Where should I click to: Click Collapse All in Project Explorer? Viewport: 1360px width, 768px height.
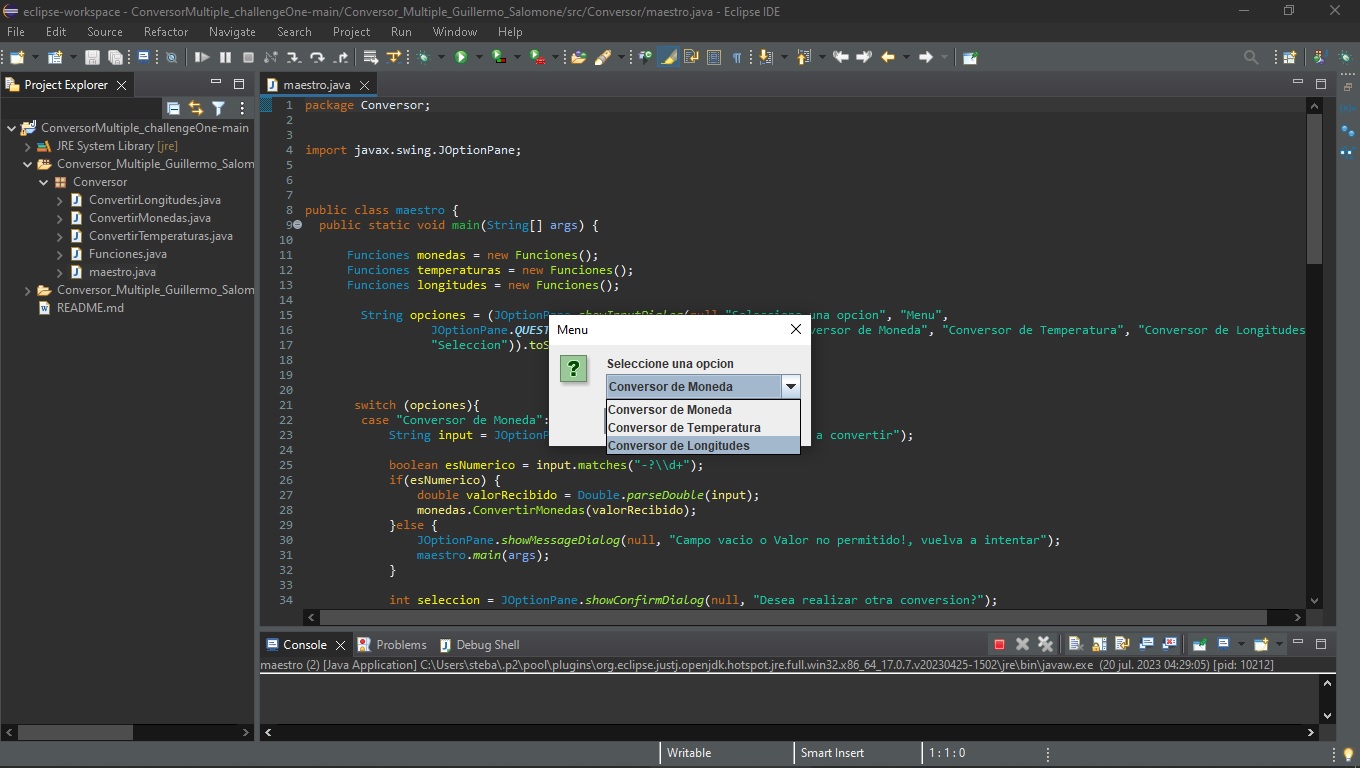point(173,108)
